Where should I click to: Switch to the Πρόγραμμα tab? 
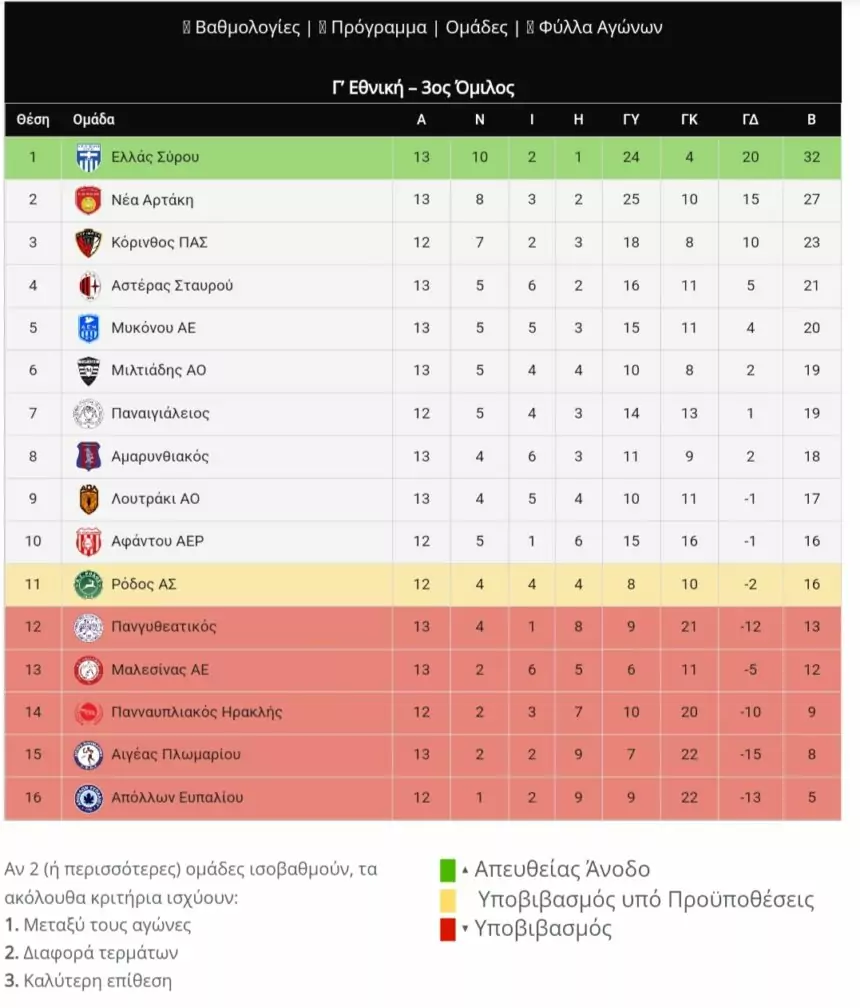point(378,28)
